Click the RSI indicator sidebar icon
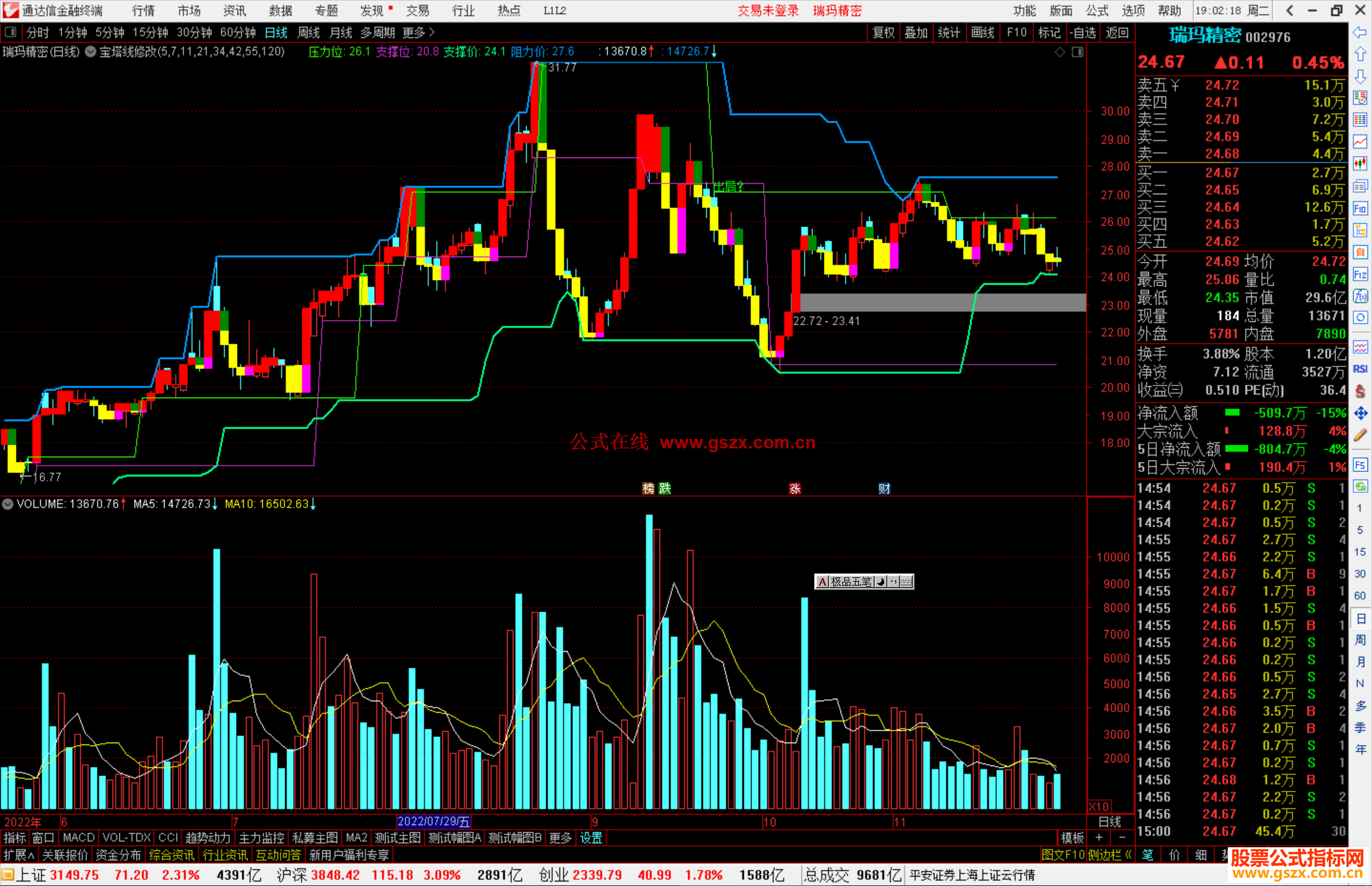1372x886 pixels. pos(1360,369)
